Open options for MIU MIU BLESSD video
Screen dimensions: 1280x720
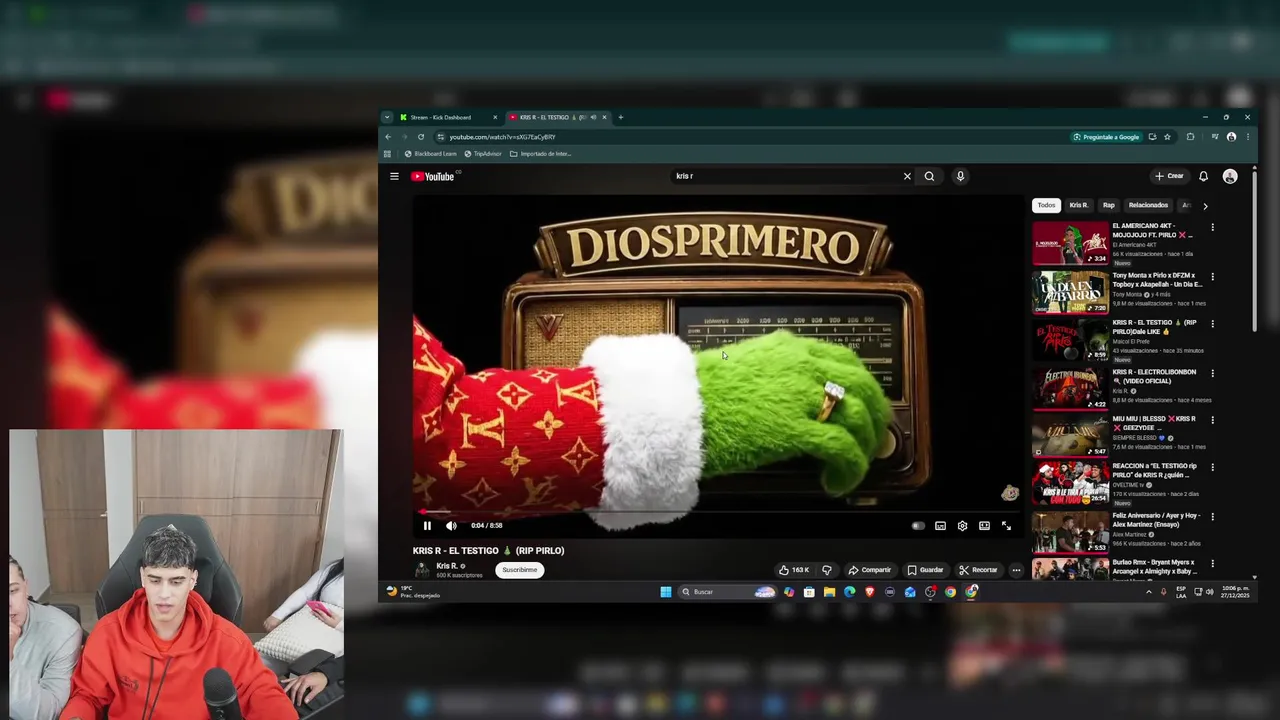(x=1212, y=420)
